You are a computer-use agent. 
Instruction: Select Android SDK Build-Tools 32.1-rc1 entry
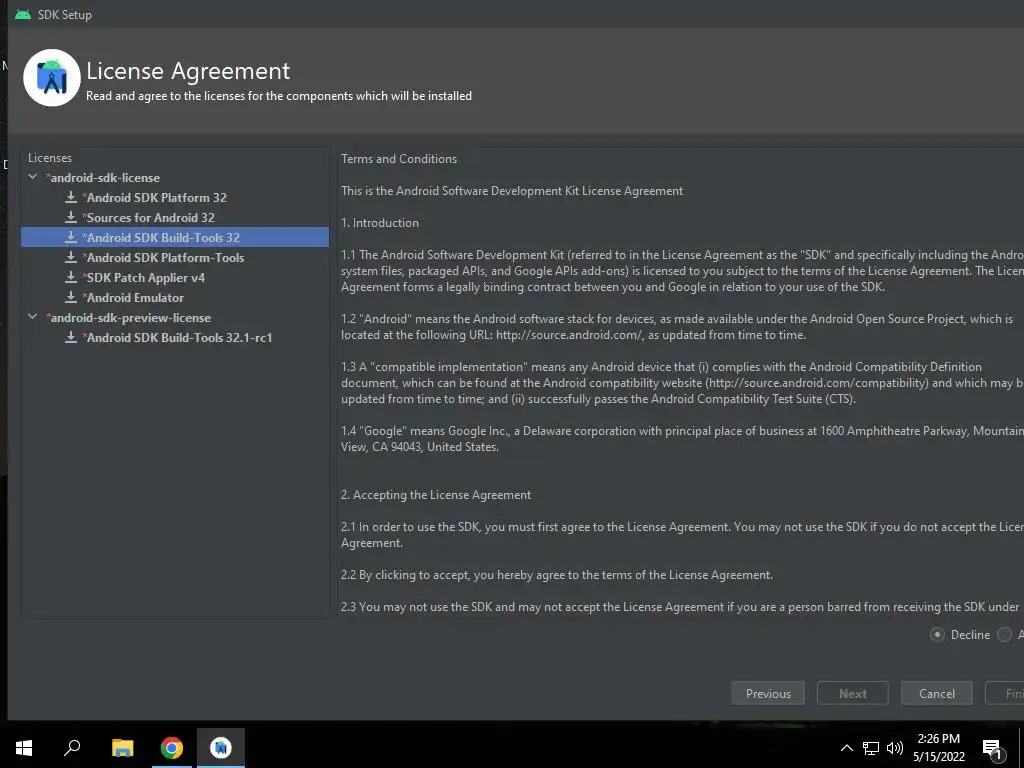(177, 338)
